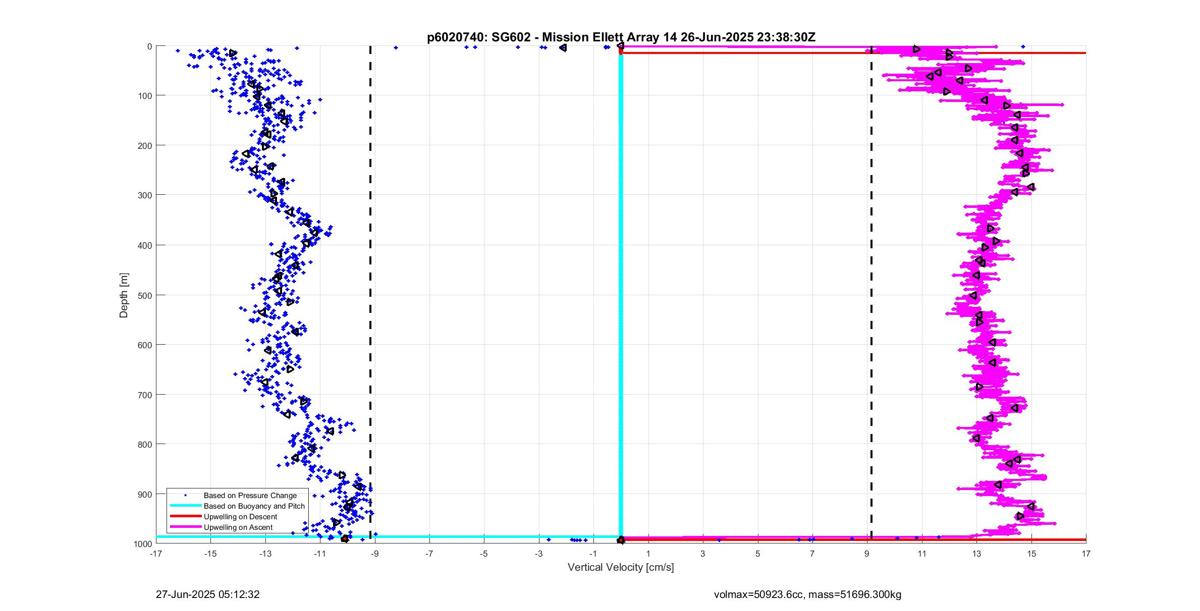The image size is (1200, 611).
Task: Click the black dashed vertical line near 9 cm/s
Action: 872,295
